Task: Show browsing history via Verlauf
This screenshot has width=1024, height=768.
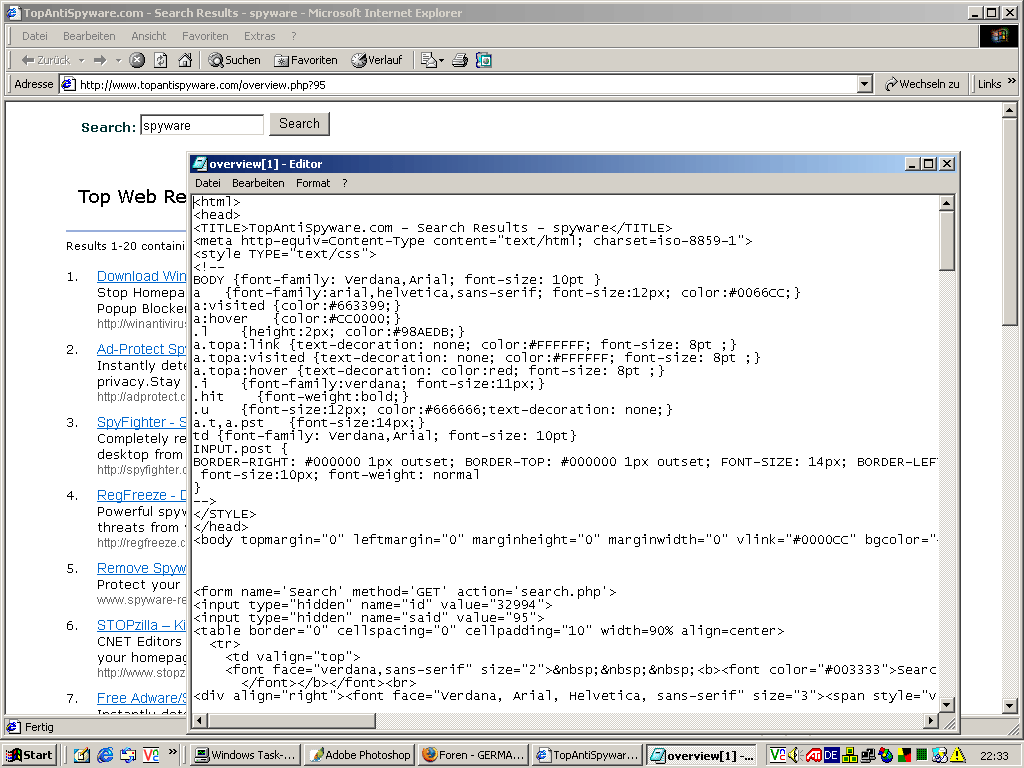Action: (x=377, y=60)
